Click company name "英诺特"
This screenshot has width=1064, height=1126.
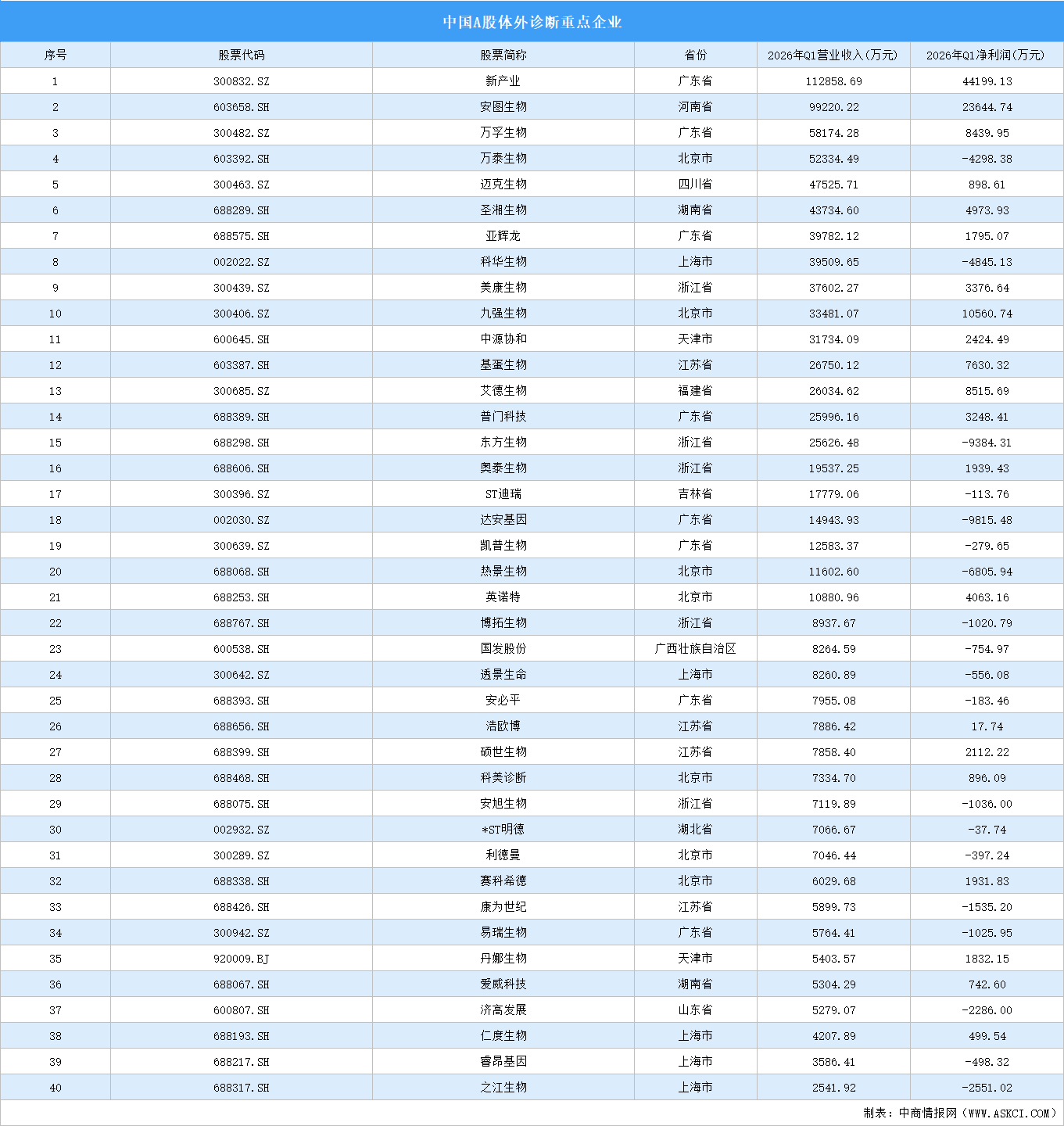tap(503, 597)
